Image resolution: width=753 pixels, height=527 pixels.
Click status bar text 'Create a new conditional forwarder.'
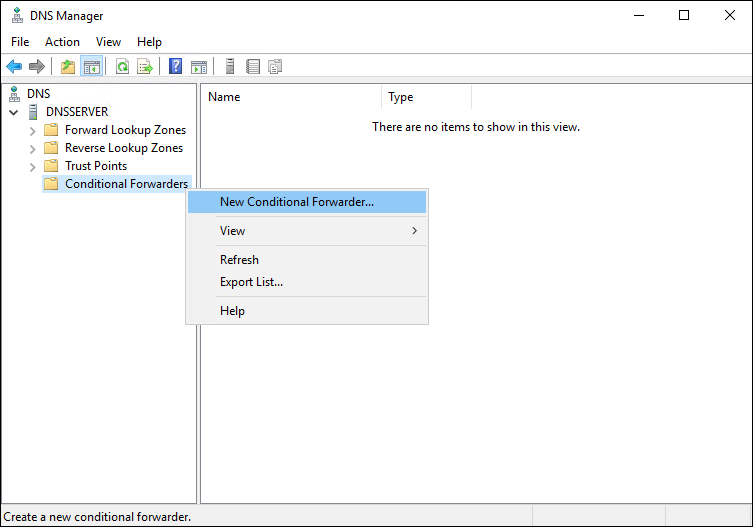[x=97, y=517]
